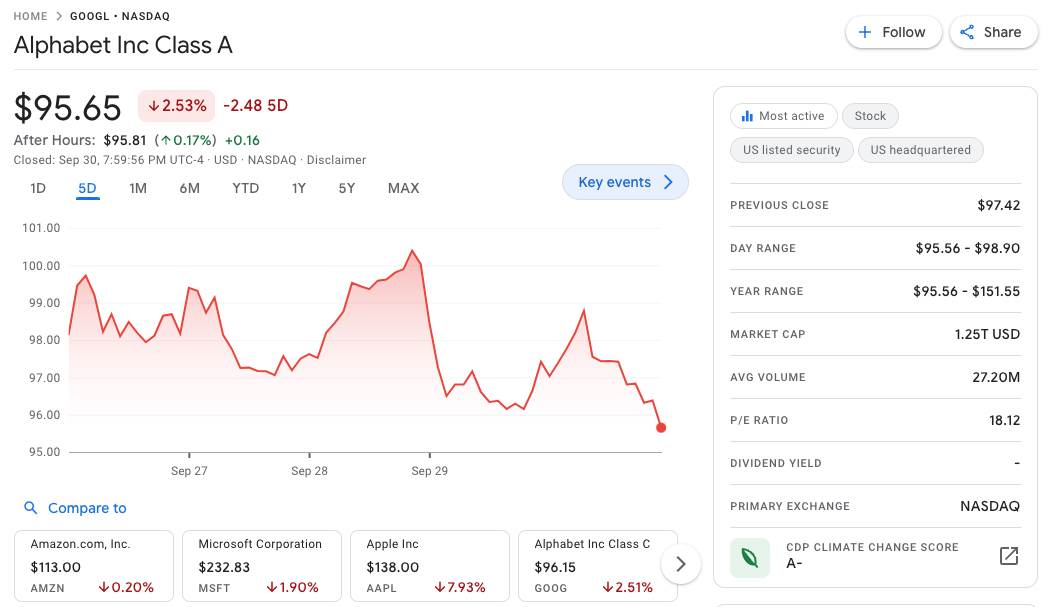Click the plus icon on Follow button
The width and height of the screenshot is (1043, 607).
coord(865,32)
